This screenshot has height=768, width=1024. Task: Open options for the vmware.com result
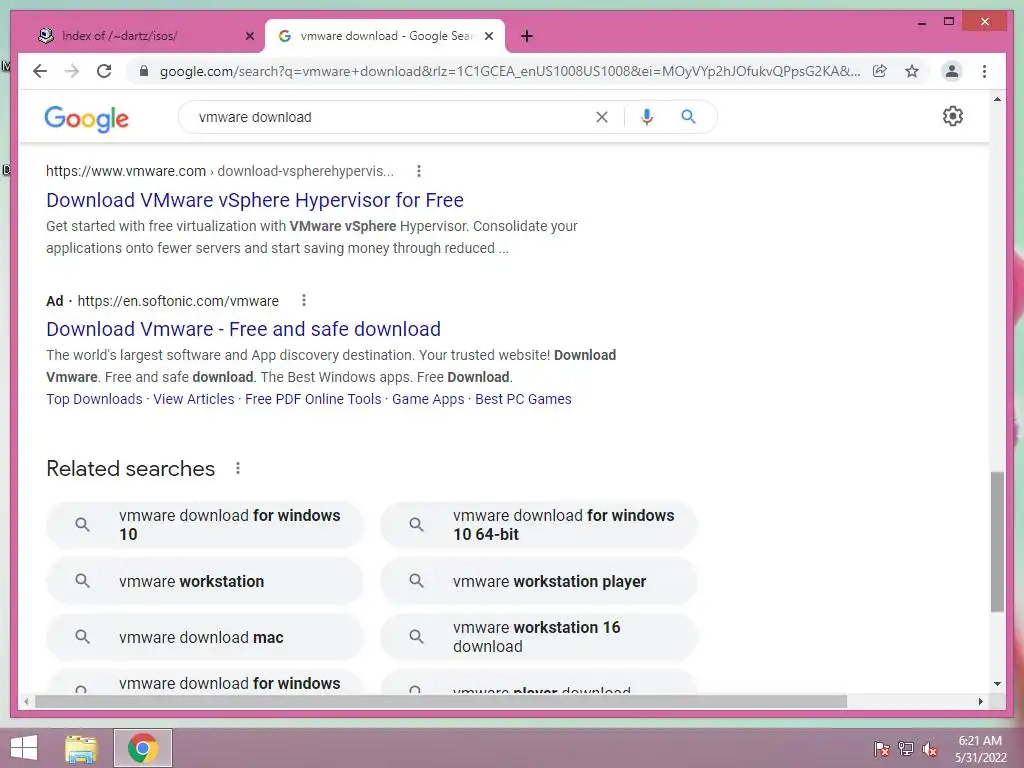coord(419,171)
